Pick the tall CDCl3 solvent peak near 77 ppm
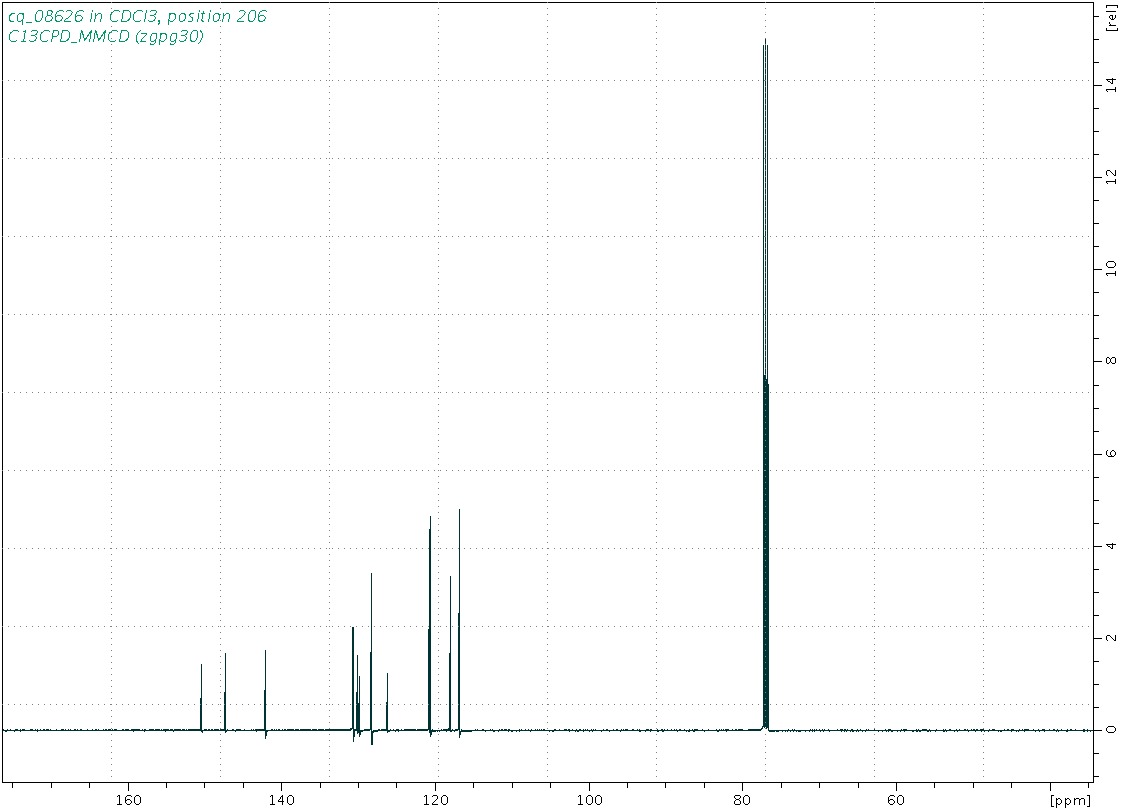The height and width of the screenshot is (811, 1124). tap(766, 384)
